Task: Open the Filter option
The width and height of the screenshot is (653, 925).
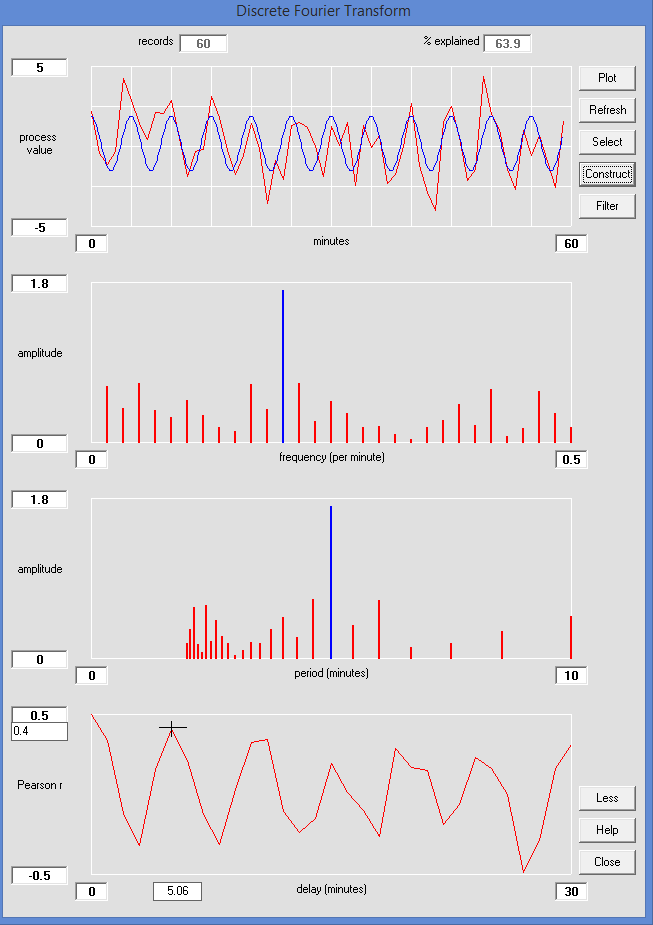Action: [x=607, y=206]
